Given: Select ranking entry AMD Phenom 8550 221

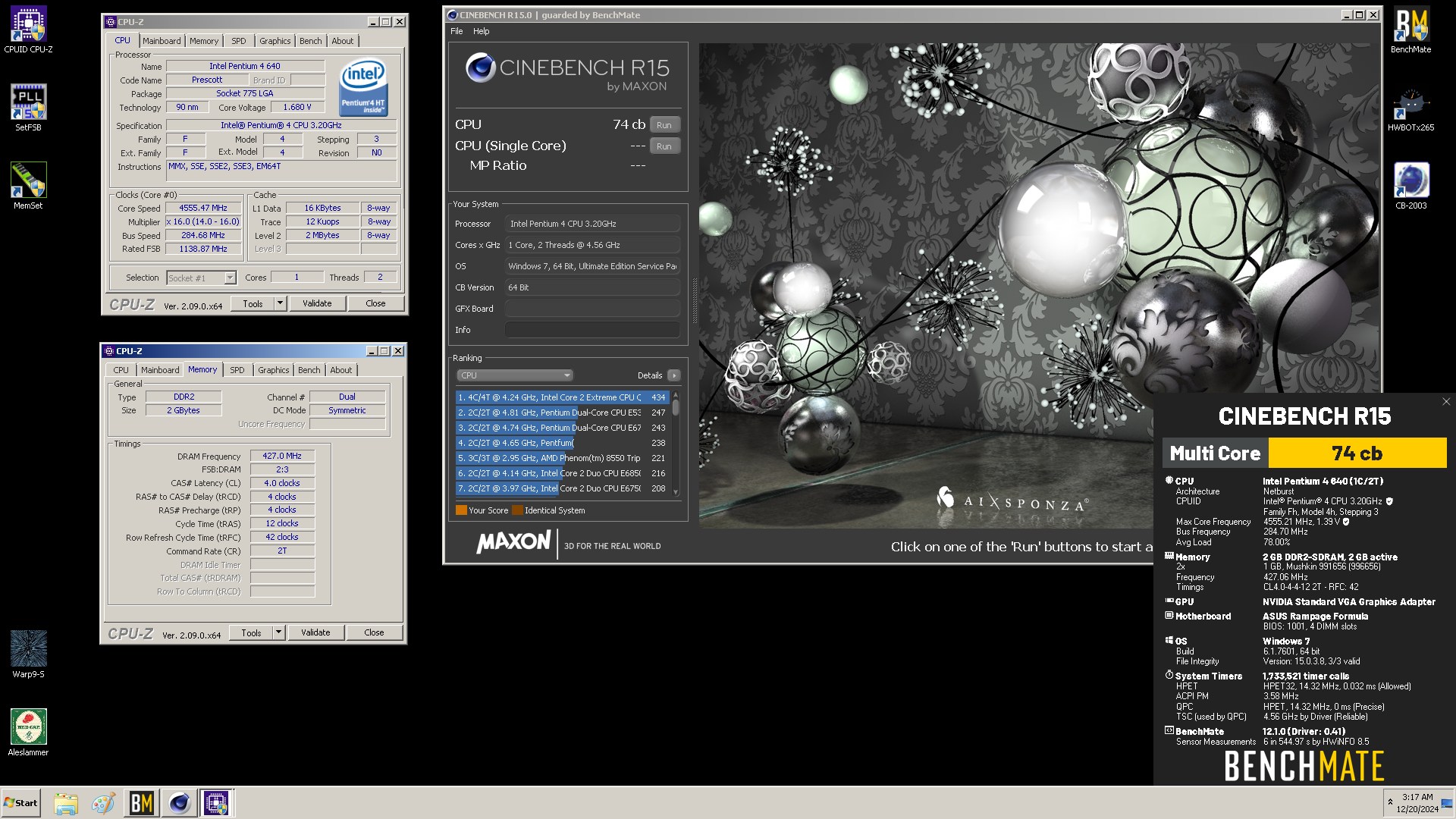Looking at the screenshot, I should pos(562,458).
